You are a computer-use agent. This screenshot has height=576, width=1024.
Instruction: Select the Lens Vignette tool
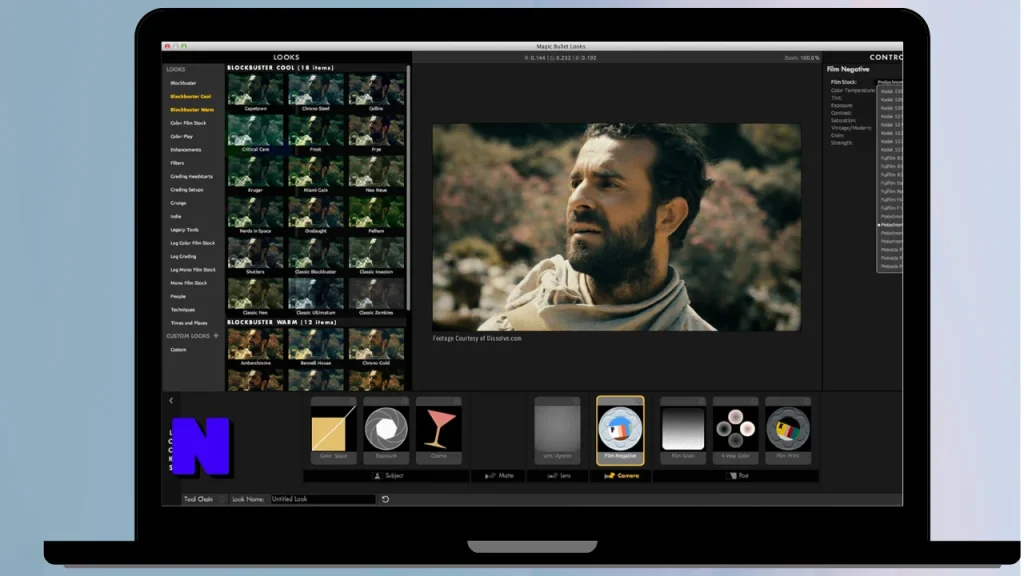[557, 430]
